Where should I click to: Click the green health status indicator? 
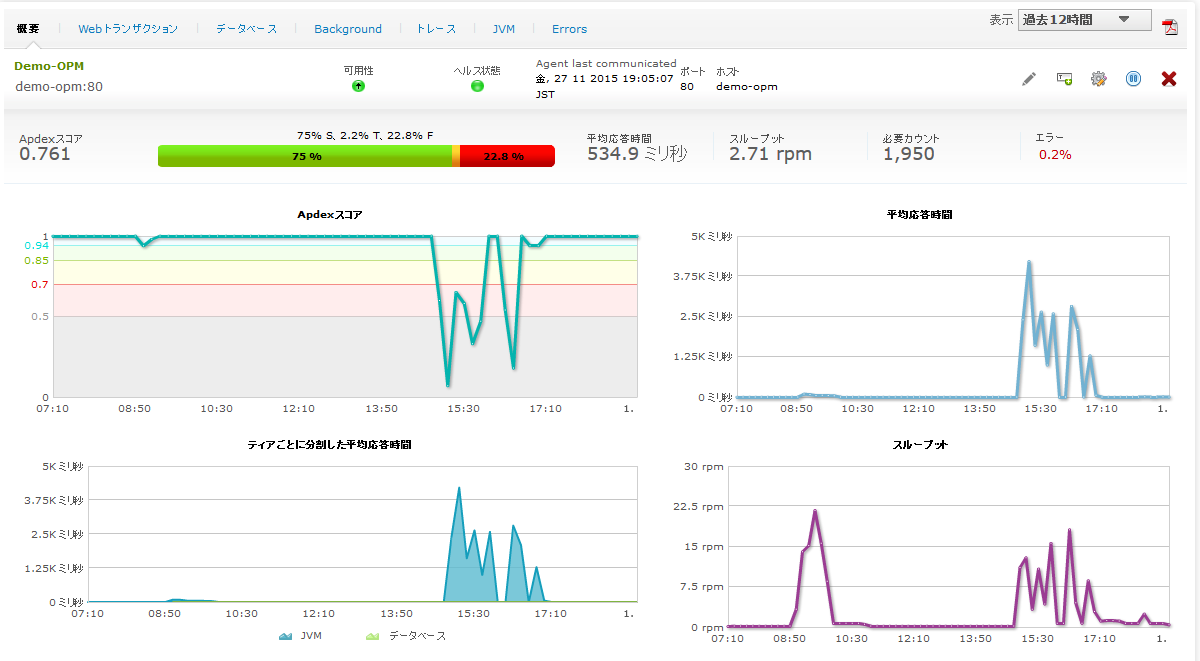pyautogui.click(x=477, y=86)
